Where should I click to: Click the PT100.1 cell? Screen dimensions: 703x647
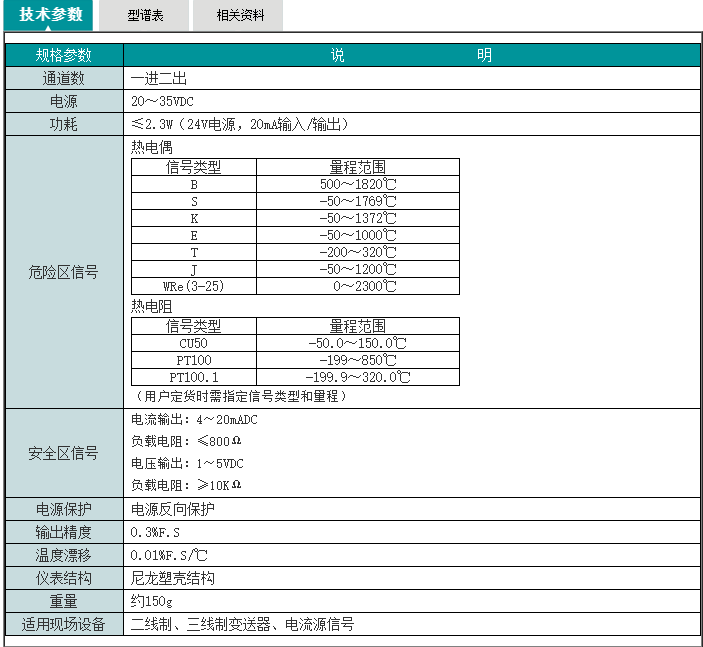(194, 378)
